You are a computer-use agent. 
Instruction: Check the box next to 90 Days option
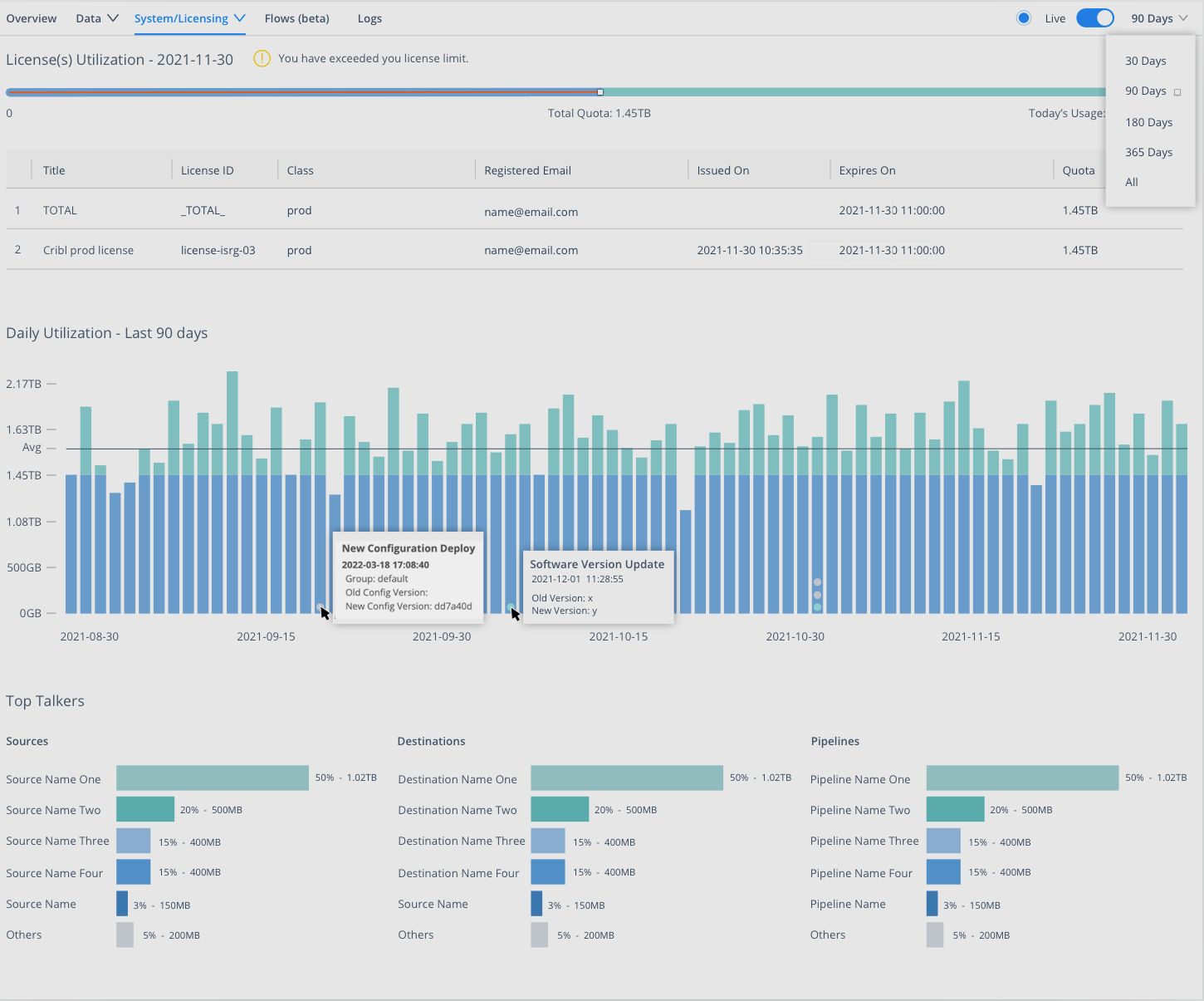(1177, 92)
